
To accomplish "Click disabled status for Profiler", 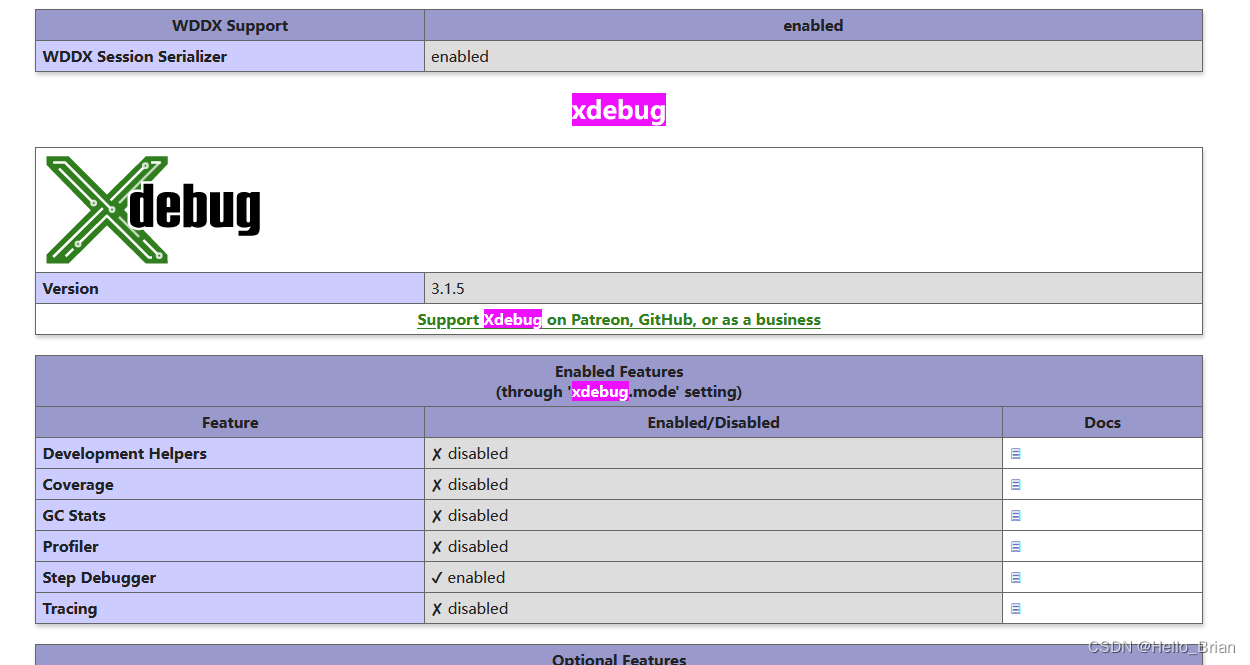I will [x=470, y=547].
